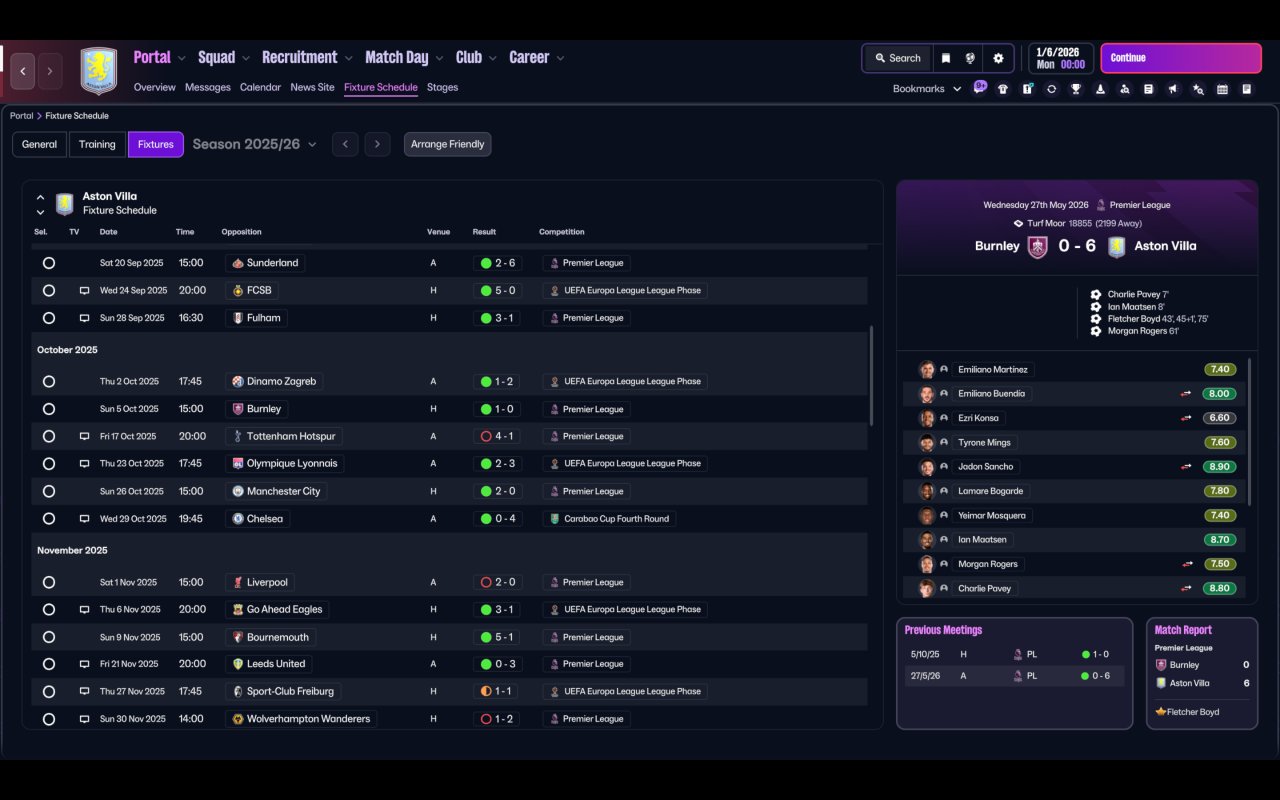Viewport: 1280px width, 800px height.
Task: Open the settings gear icon
Action: (998, 58)
